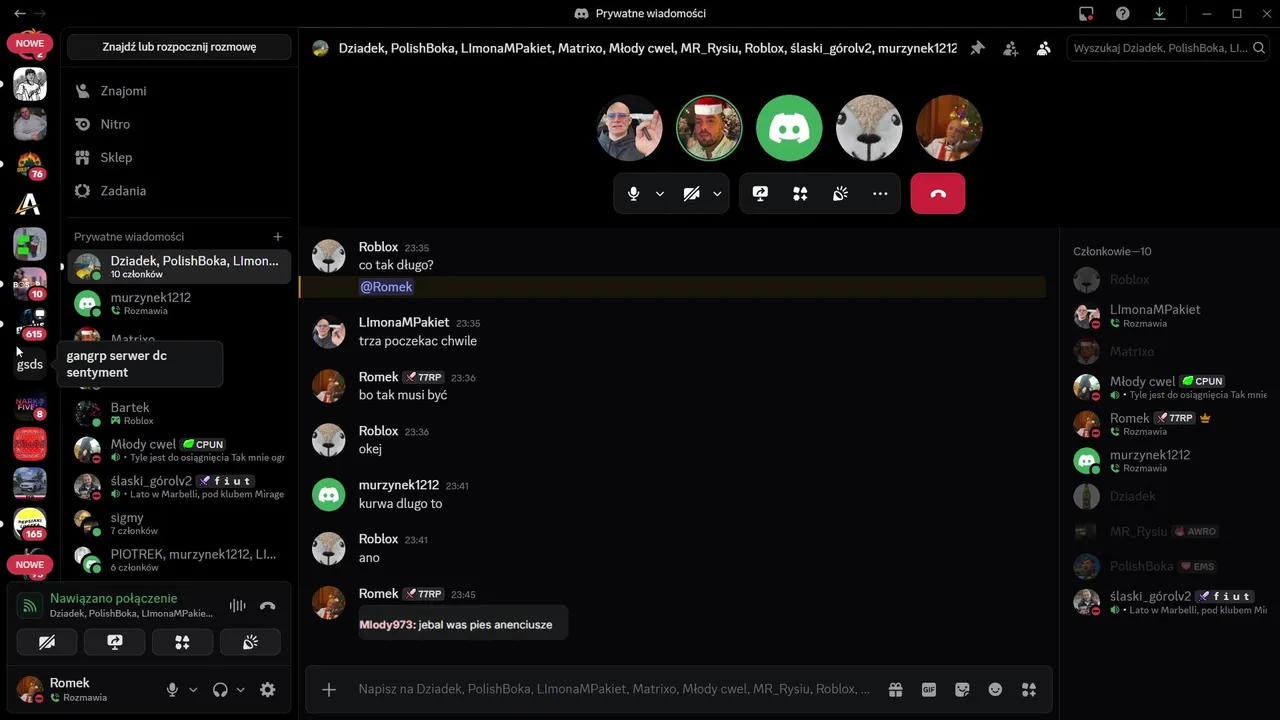
Task: Click the share screen icon in call controls
Action: [x=760, y=194]
